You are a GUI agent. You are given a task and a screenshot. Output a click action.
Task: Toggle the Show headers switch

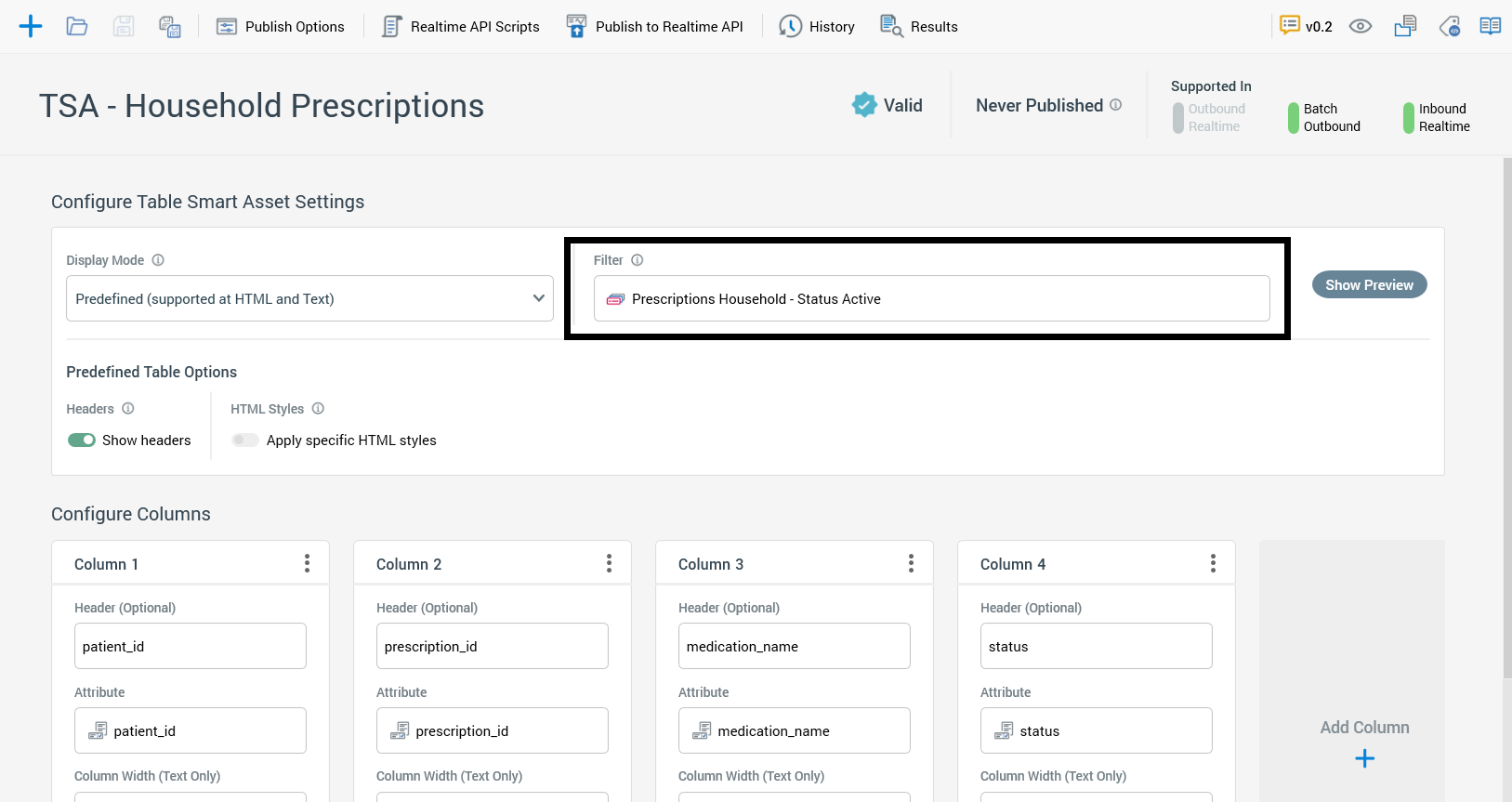click(82, 440)
